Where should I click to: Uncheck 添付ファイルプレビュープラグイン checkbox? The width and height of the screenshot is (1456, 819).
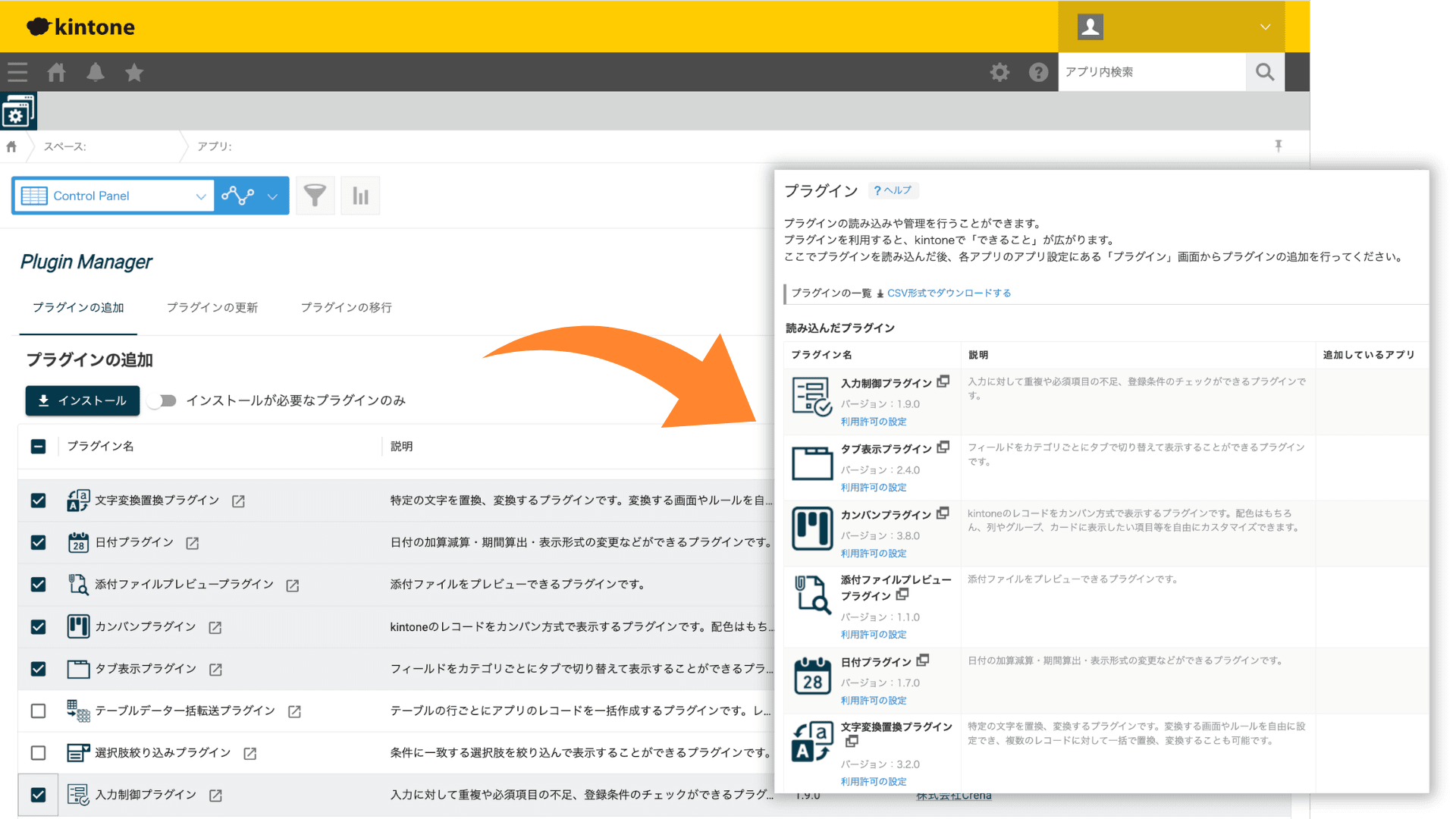(38, 585)
